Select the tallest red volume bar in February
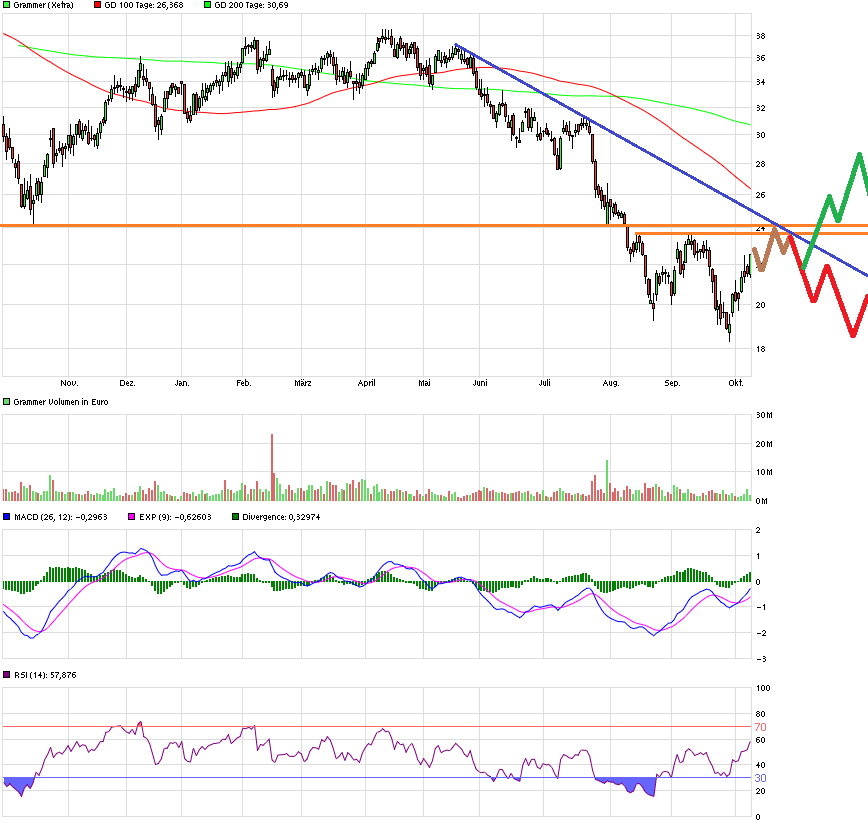Image resolution: width=868 pixels, height=827 pixels. [271, 465]
